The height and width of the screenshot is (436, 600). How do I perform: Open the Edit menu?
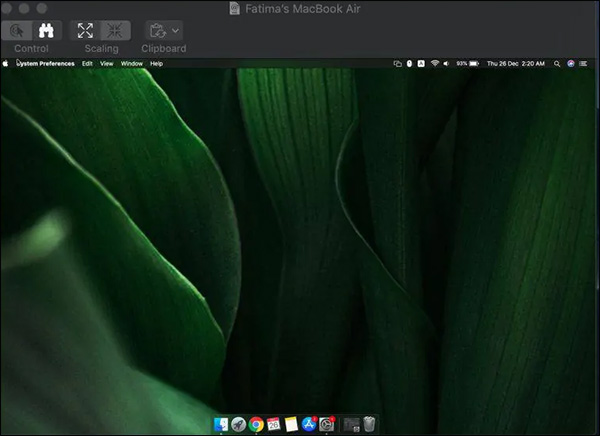pos(87,63)
